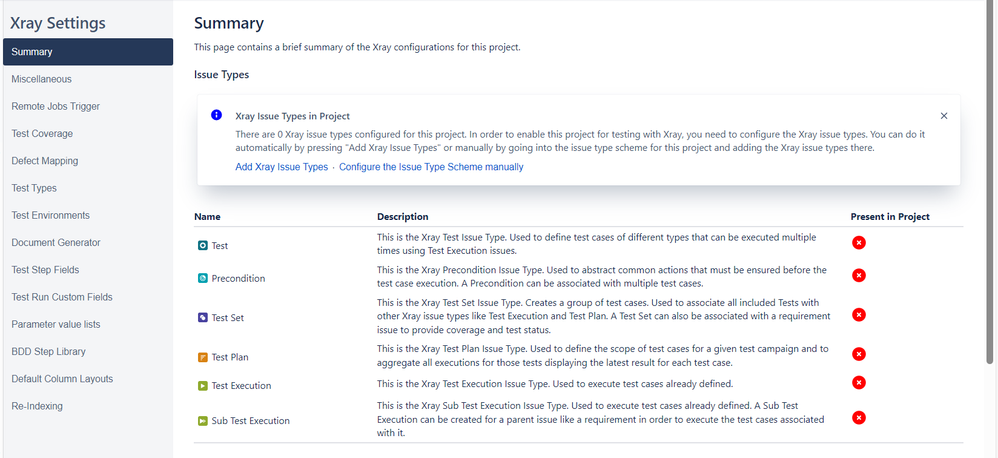The width and height of the screenshot is (998, 458).
Task: Click the Test Plan issue type icon
Action: point(202,357)
